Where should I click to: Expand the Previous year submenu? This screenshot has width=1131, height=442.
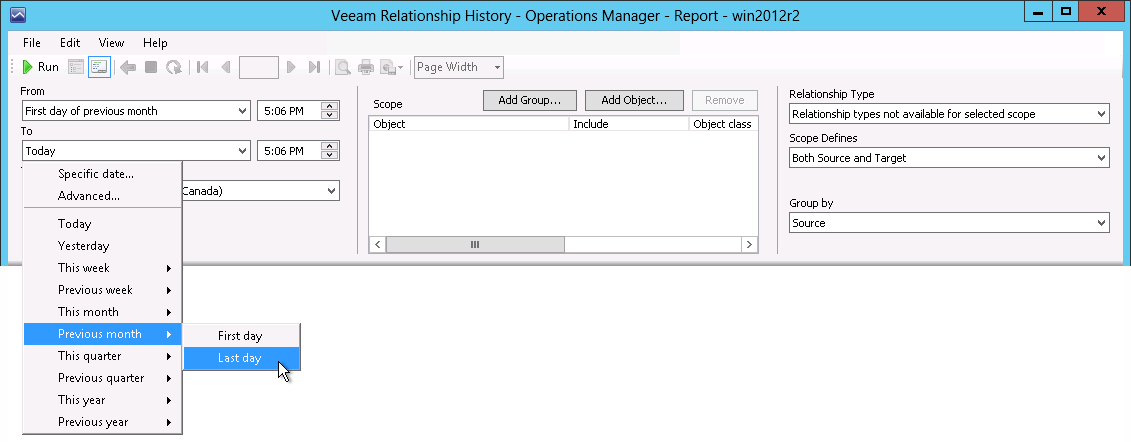(102, 422)
